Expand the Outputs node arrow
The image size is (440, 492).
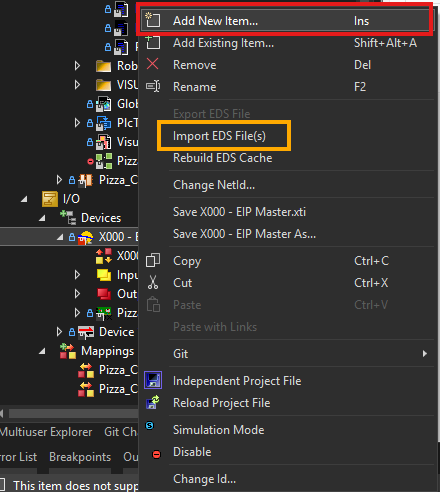click(x=77, y=294)
